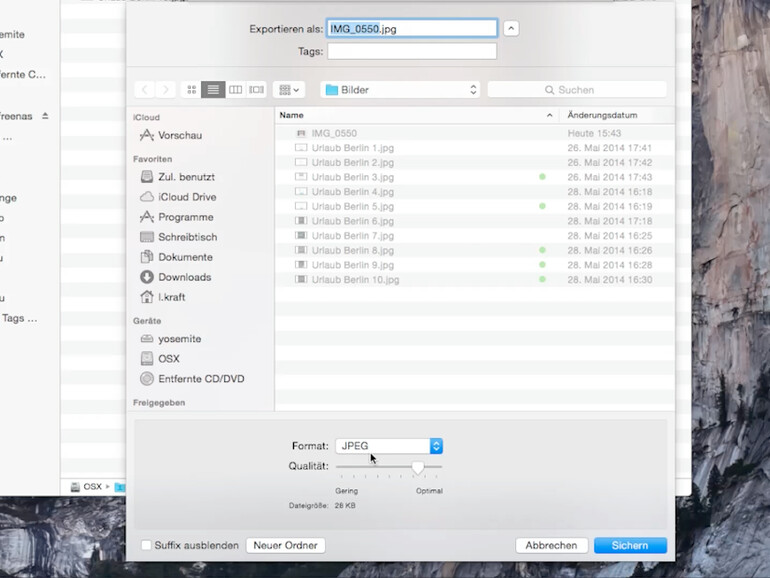Switch to column view icon
Image resolution: width=770 pixels, height=578 pixels.
(235, 90)
